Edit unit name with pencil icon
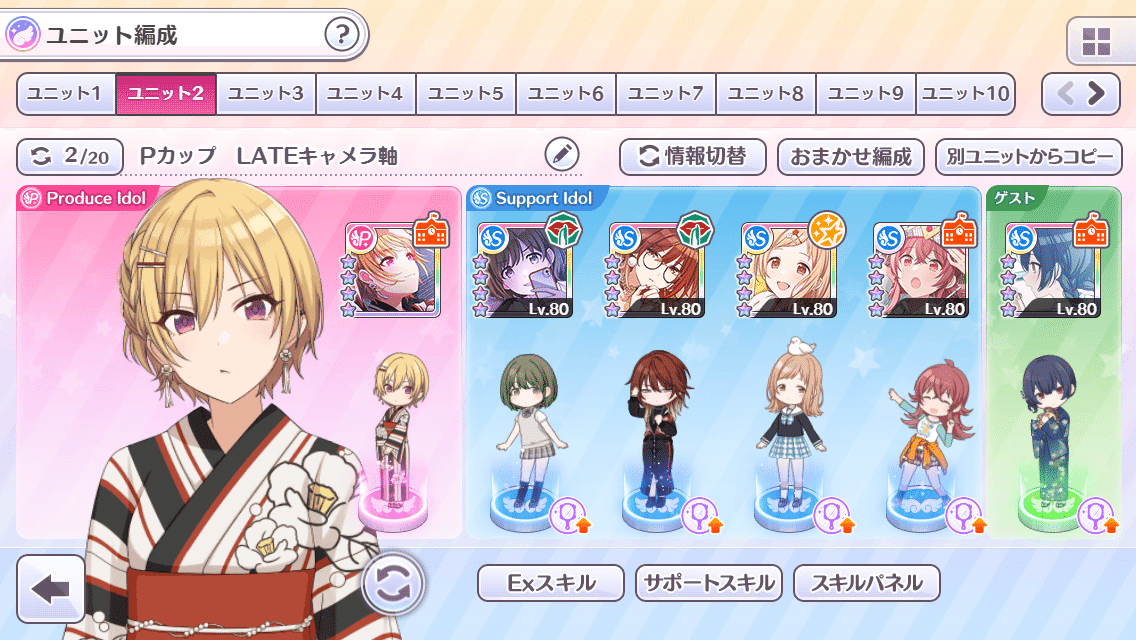The width and height of the screenshot is (1136, 640). click(x=561, y=154)
